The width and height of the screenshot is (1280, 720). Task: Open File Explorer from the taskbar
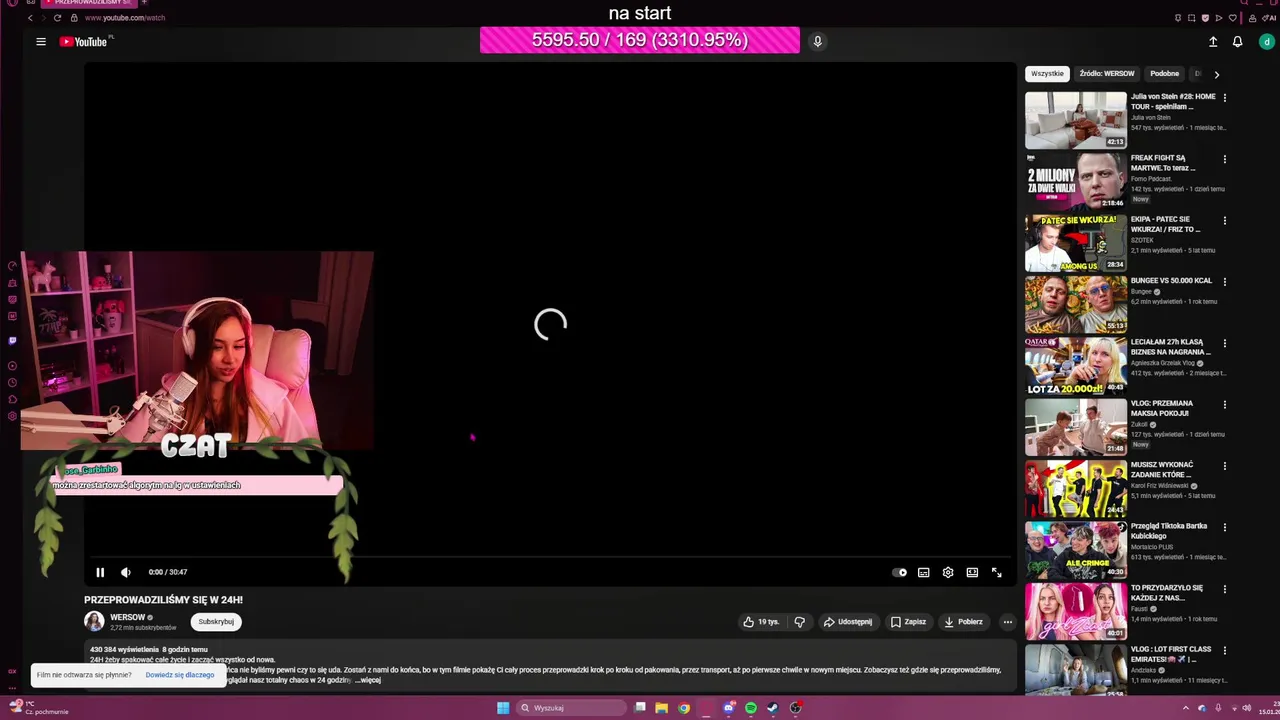pos(662,708)
